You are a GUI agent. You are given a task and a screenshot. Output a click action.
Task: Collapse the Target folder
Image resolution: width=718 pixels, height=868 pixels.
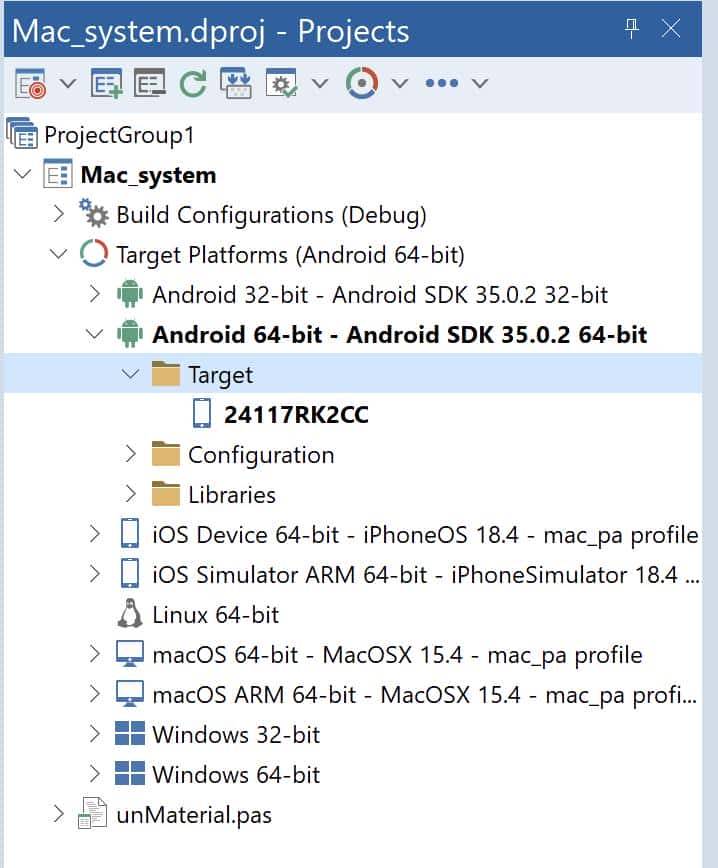tap(130, 374)
